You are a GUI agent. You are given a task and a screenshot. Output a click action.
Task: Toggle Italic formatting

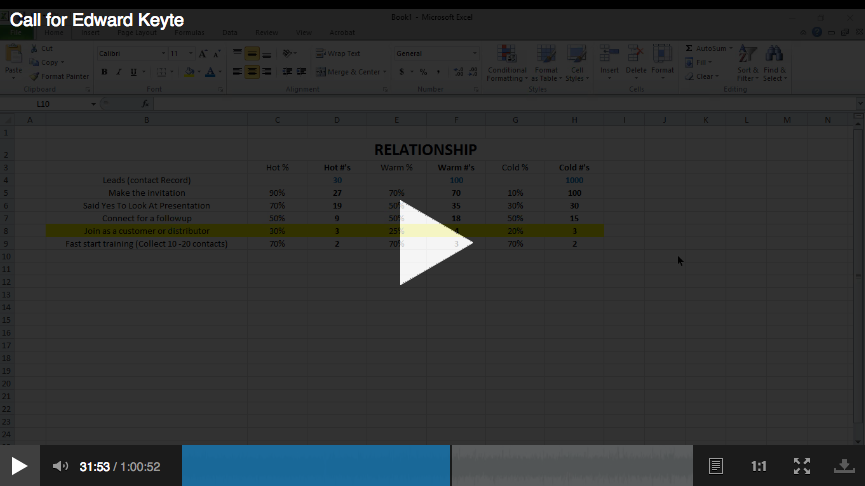[119, 72]
